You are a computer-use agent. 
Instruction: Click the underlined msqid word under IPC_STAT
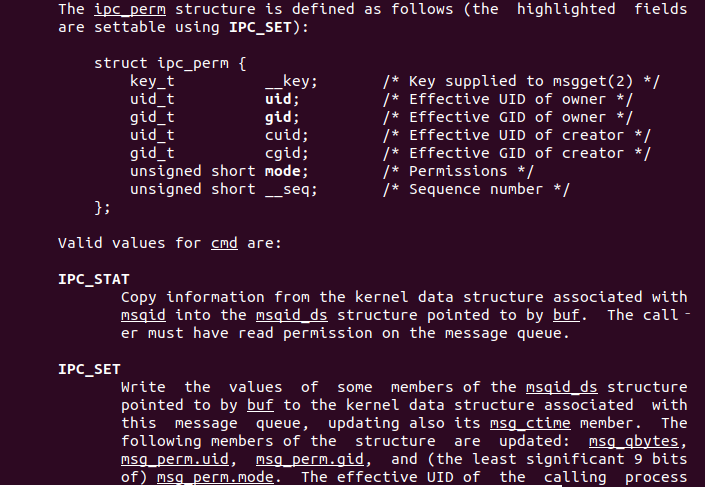point(142,315)
